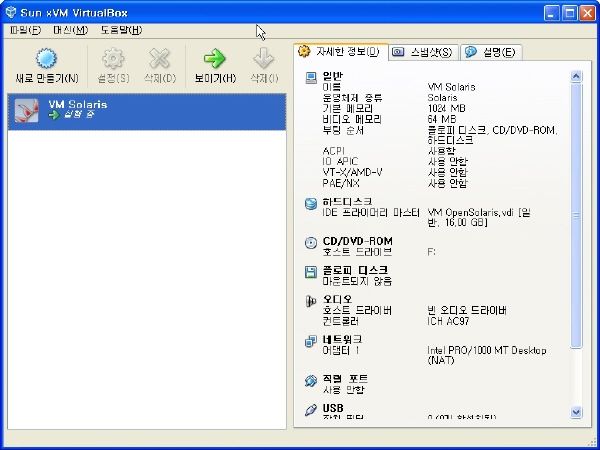Click the 'ICH AC97' audio controller value
The image size is (600, 450).
448,321
